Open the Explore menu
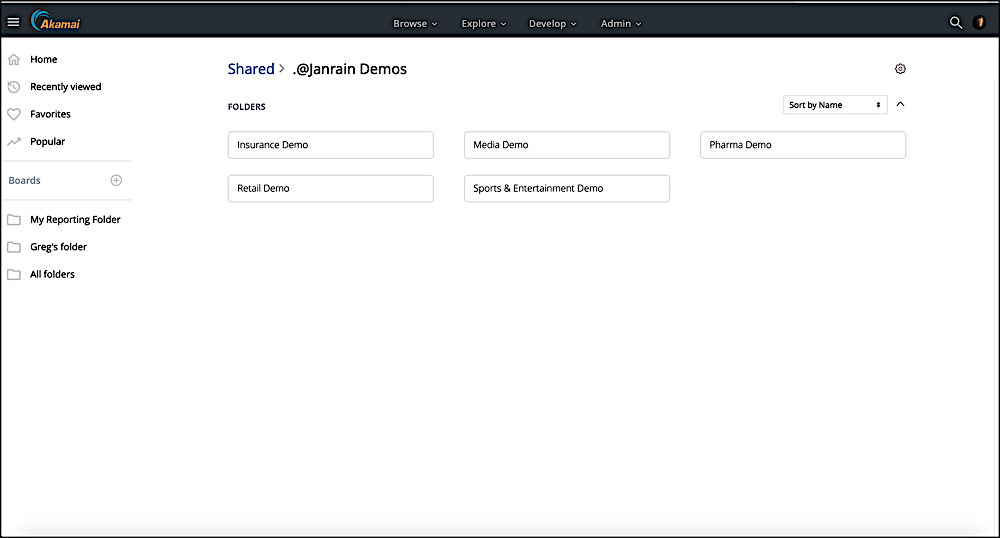Screen dimensions: 1000x538 pos(484,23)
